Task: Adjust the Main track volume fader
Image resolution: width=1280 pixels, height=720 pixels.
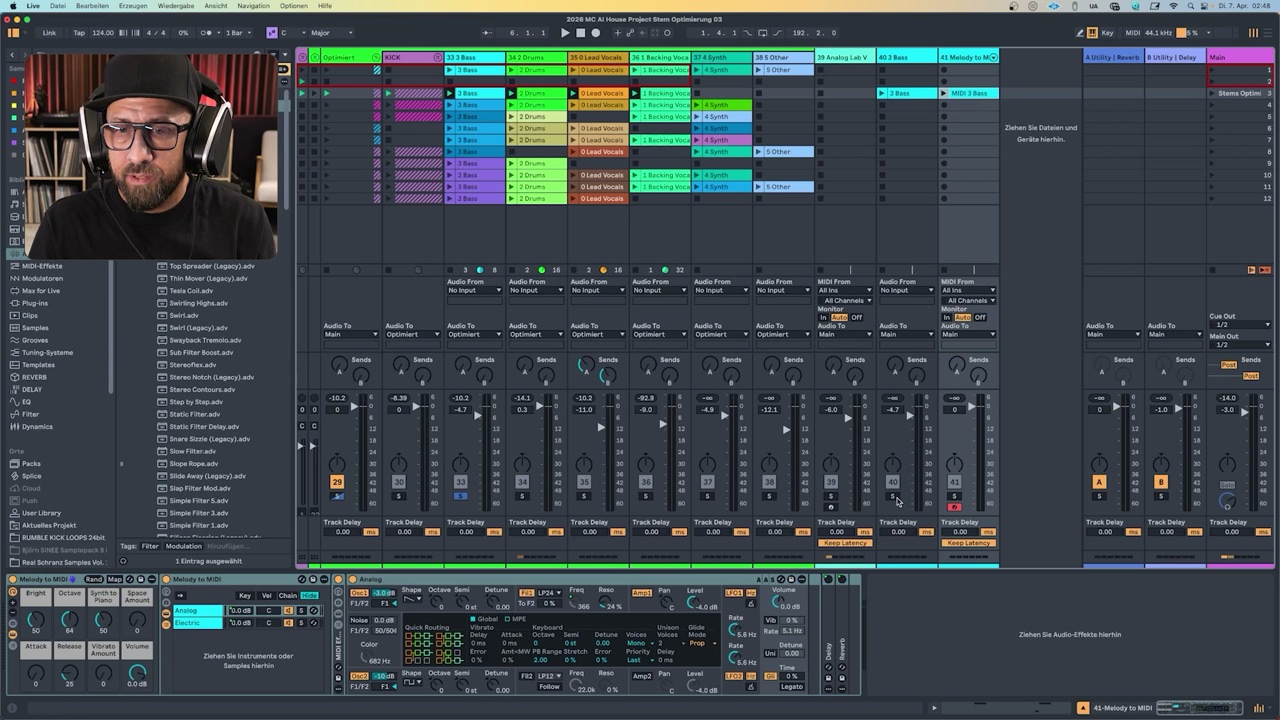Action: [x=1245, y=411]
